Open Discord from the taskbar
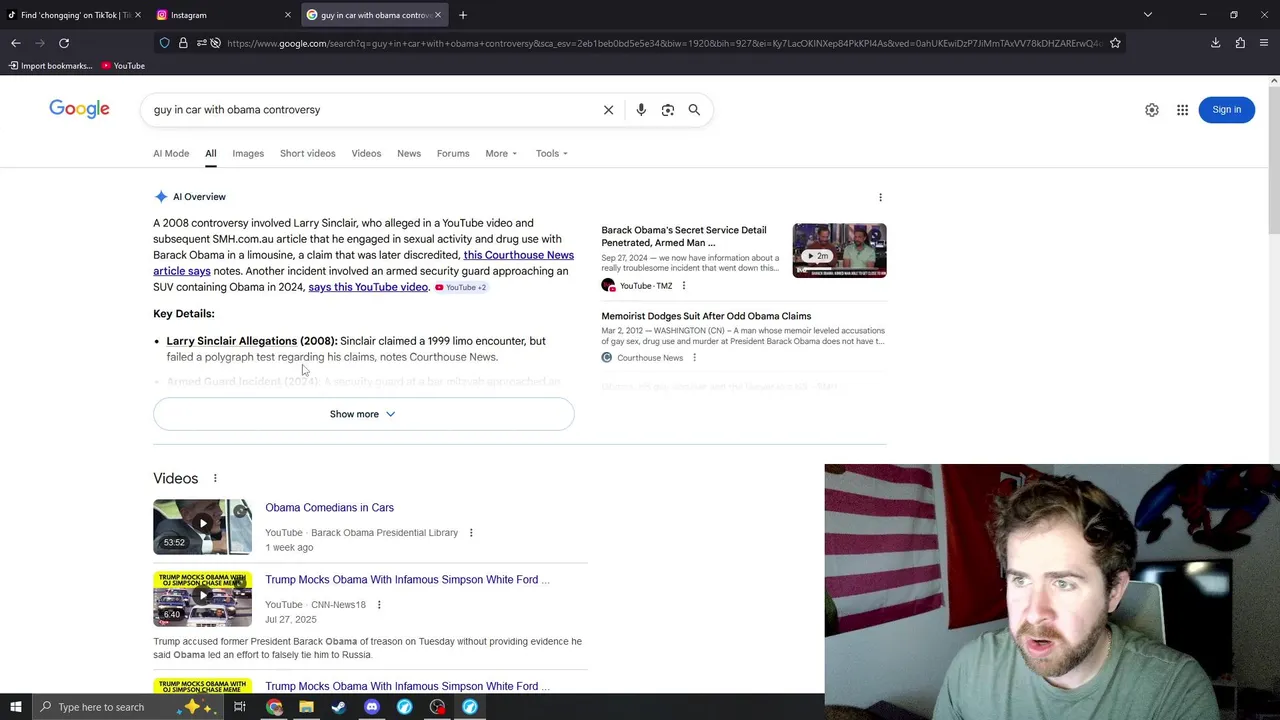Image resolution: width=1280 pixels, height=720 pixels. 372,707
